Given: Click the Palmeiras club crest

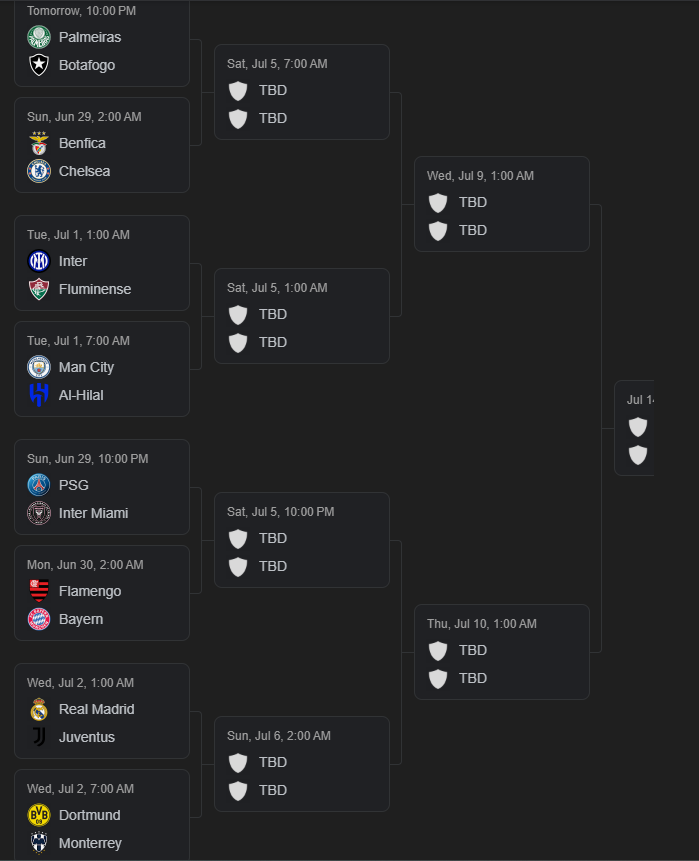Looking at the screenshot, I should [x=39, y=37].
